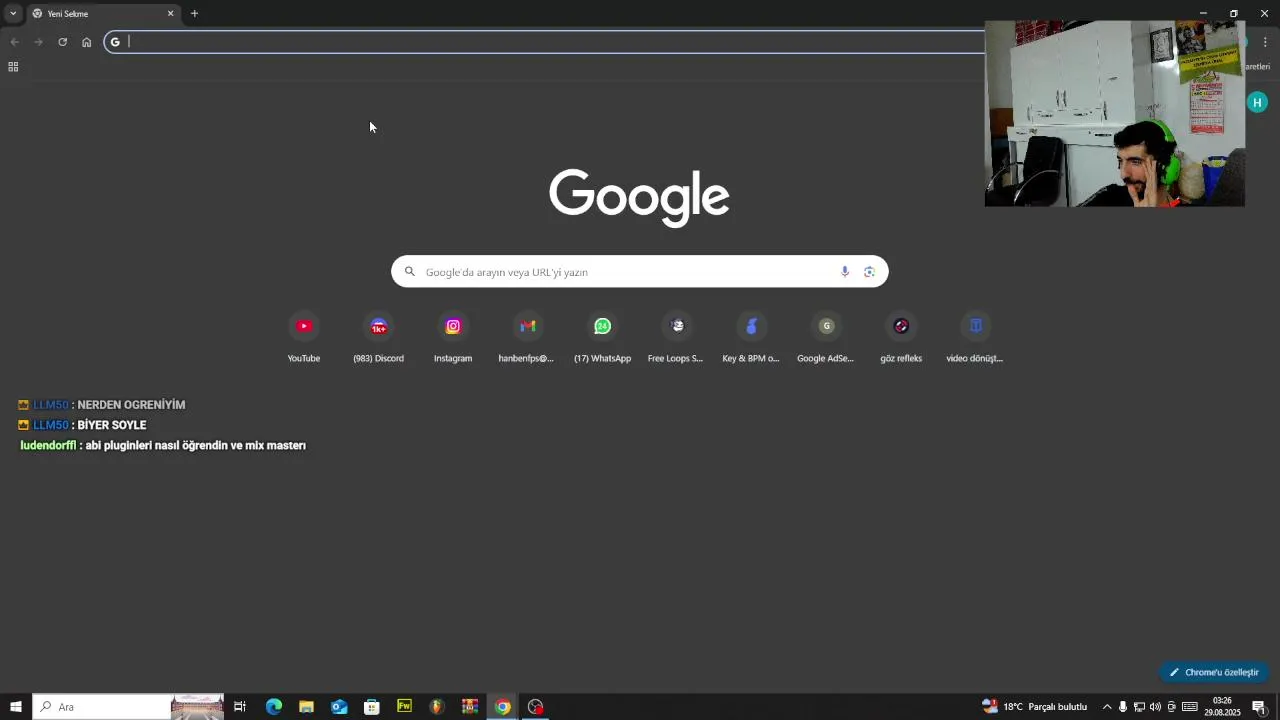Open the Windows Start menu
The image size is (1280, 720).
pyautogui.click(x=16, y=707)
